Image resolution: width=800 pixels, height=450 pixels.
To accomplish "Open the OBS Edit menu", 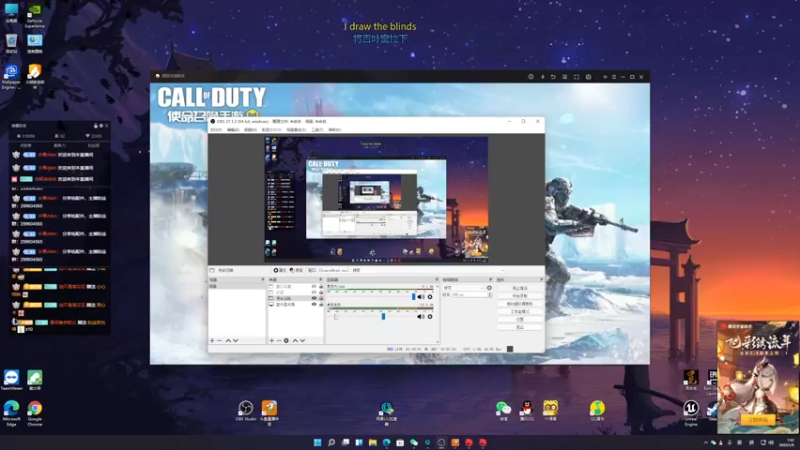I will click(233, 130).
